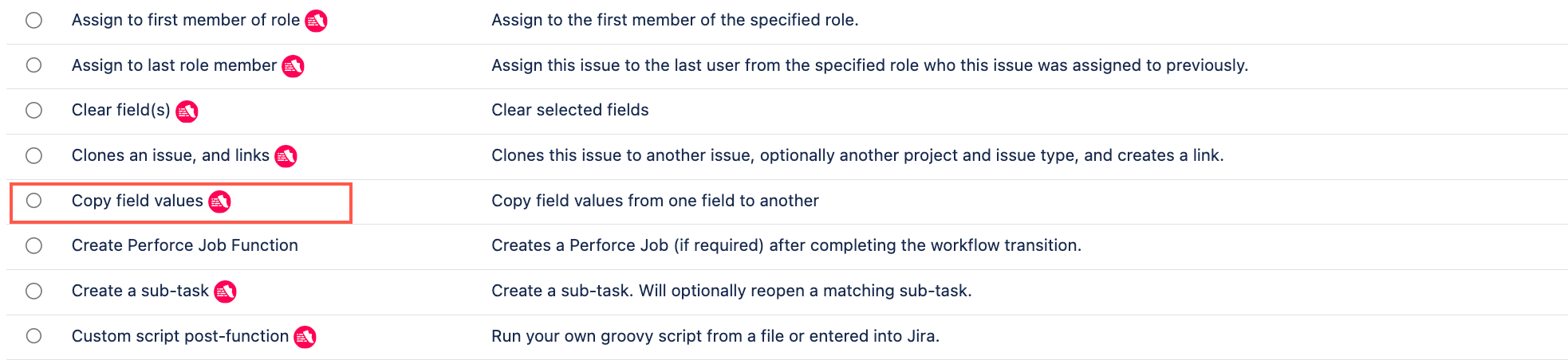Click ScriptRunner icon beside Create a sub-task
This screenshot has width=1568, height=360.
point(225,292)
